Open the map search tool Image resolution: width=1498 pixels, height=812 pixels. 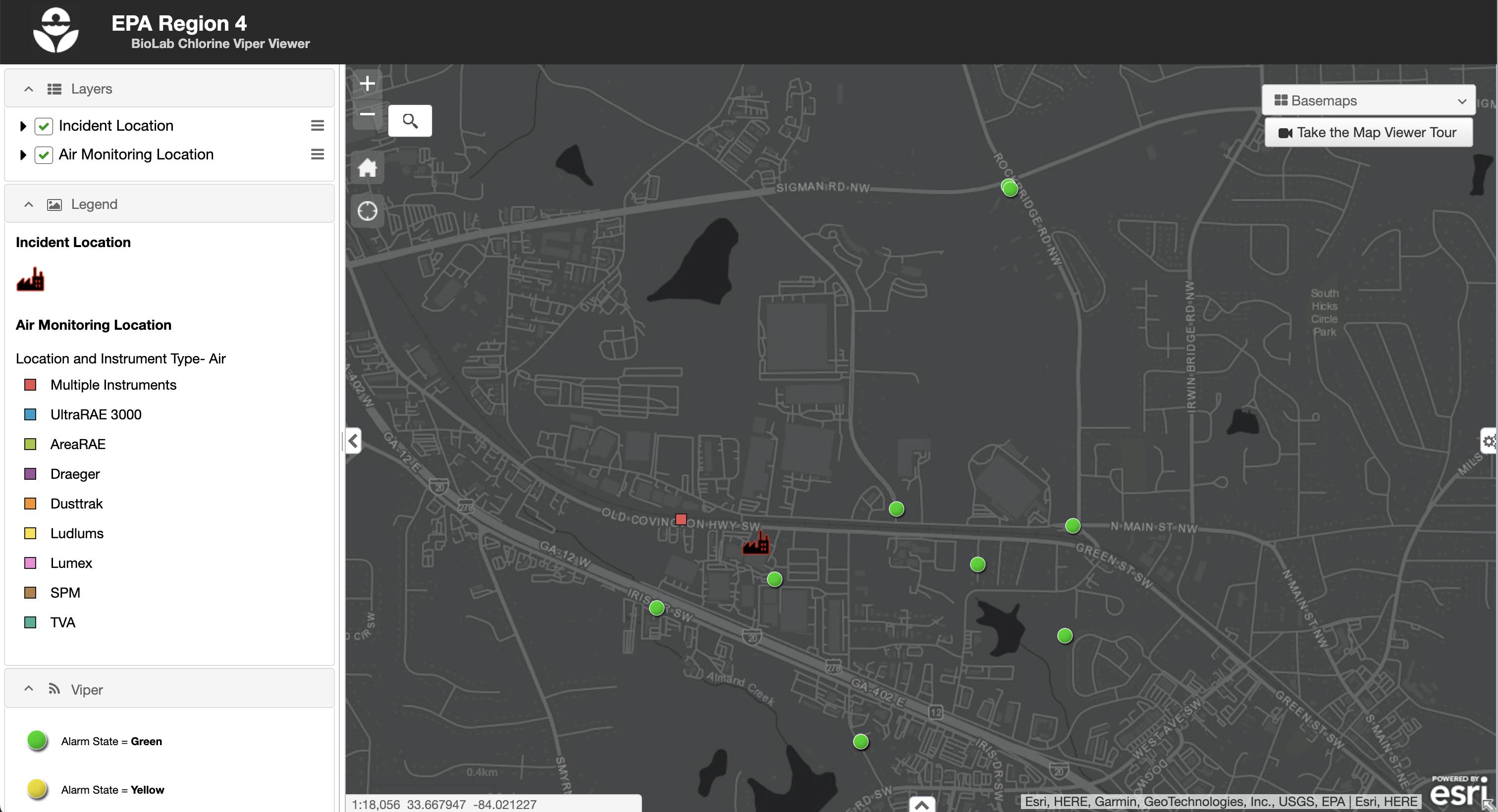click(x=410, y=120)
